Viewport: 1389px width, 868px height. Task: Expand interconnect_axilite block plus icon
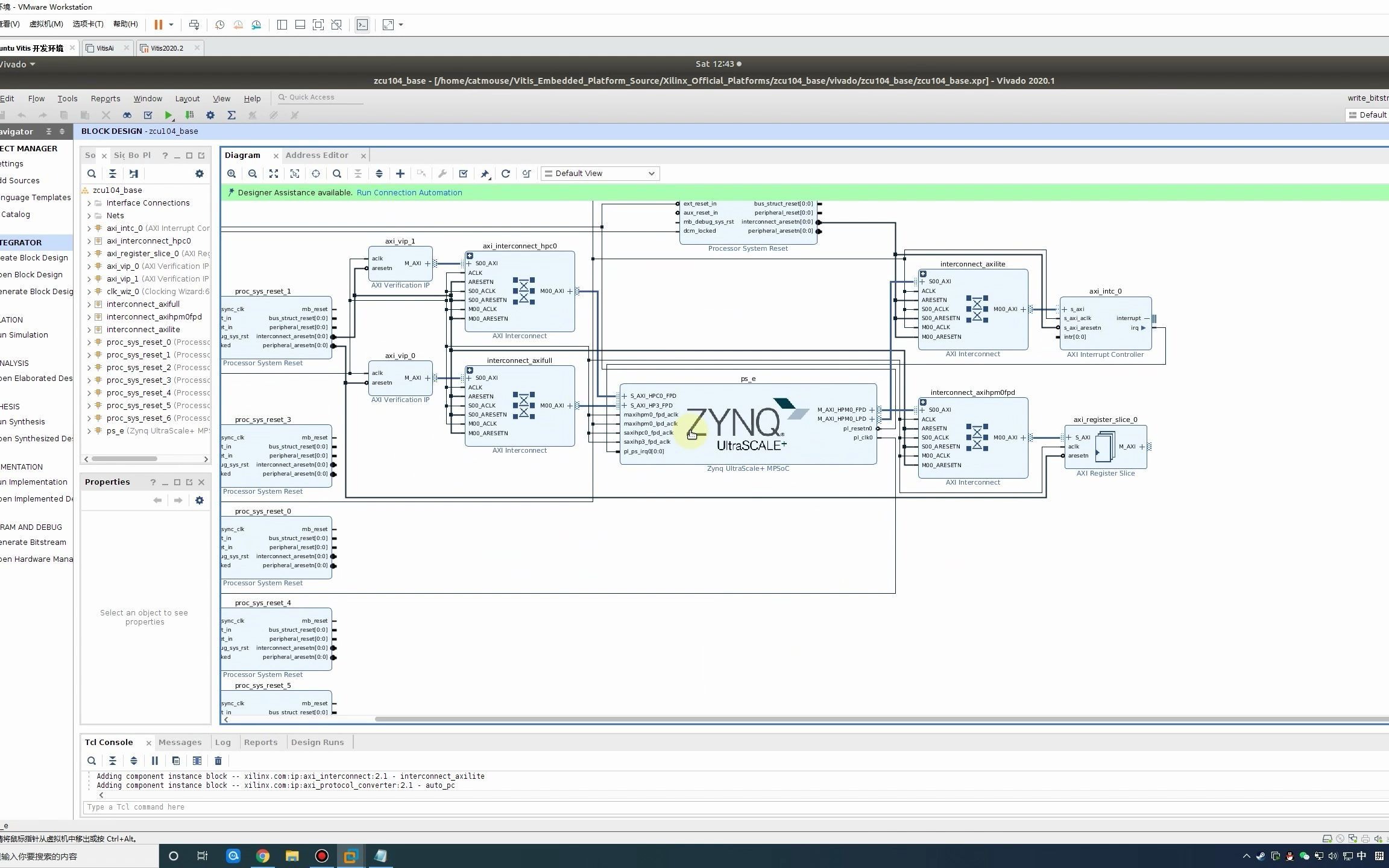pos(923,274)
